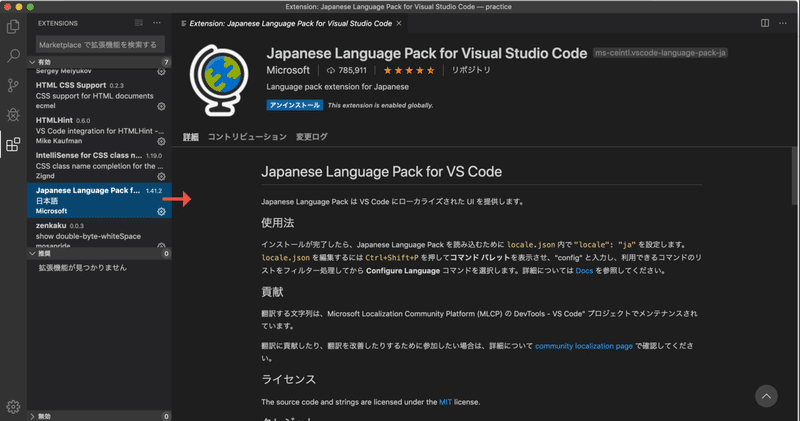Select zenkaku extension in list
Viewport: 800px width, 421px height.
pos(99,234)
